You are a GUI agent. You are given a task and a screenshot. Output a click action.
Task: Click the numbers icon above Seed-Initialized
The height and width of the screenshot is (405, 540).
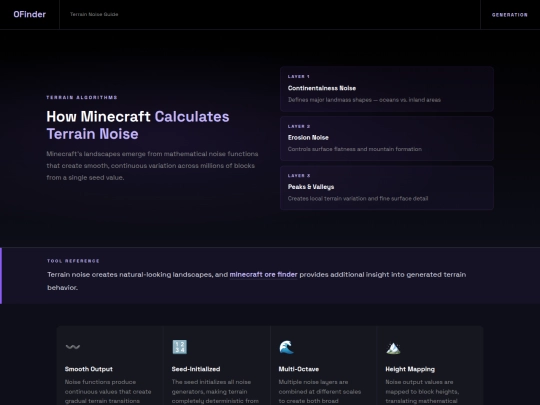tap(180, 347)
